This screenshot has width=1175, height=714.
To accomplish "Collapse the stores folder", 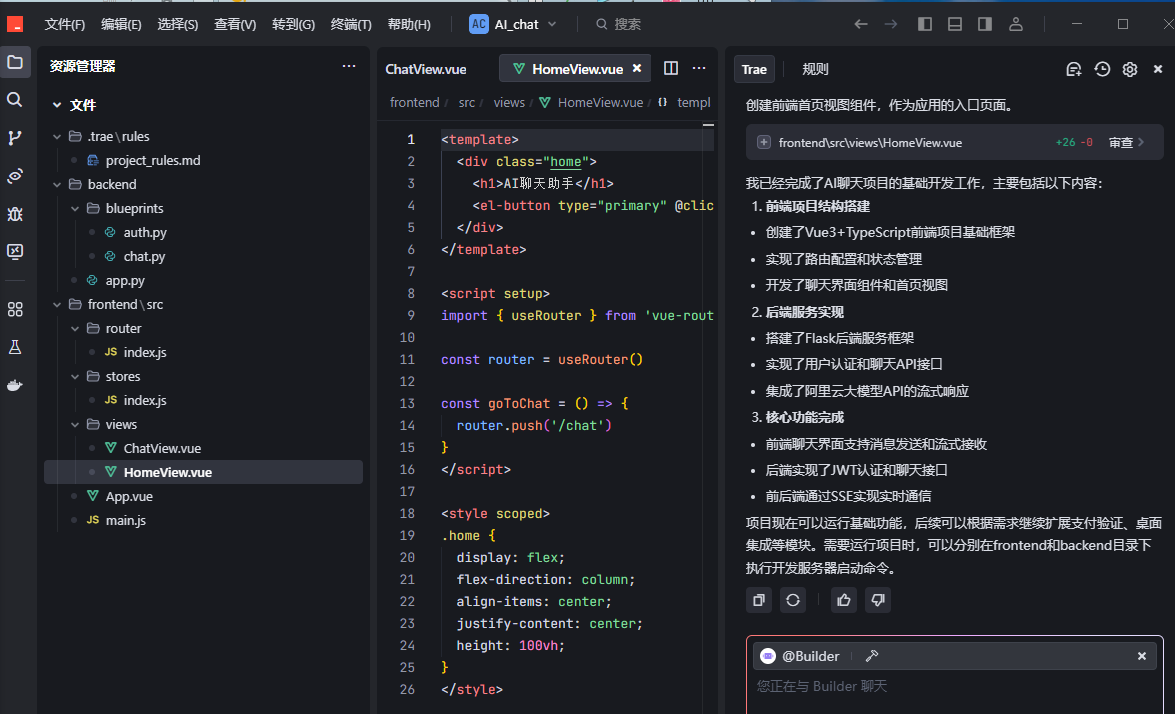I will 75,376.
